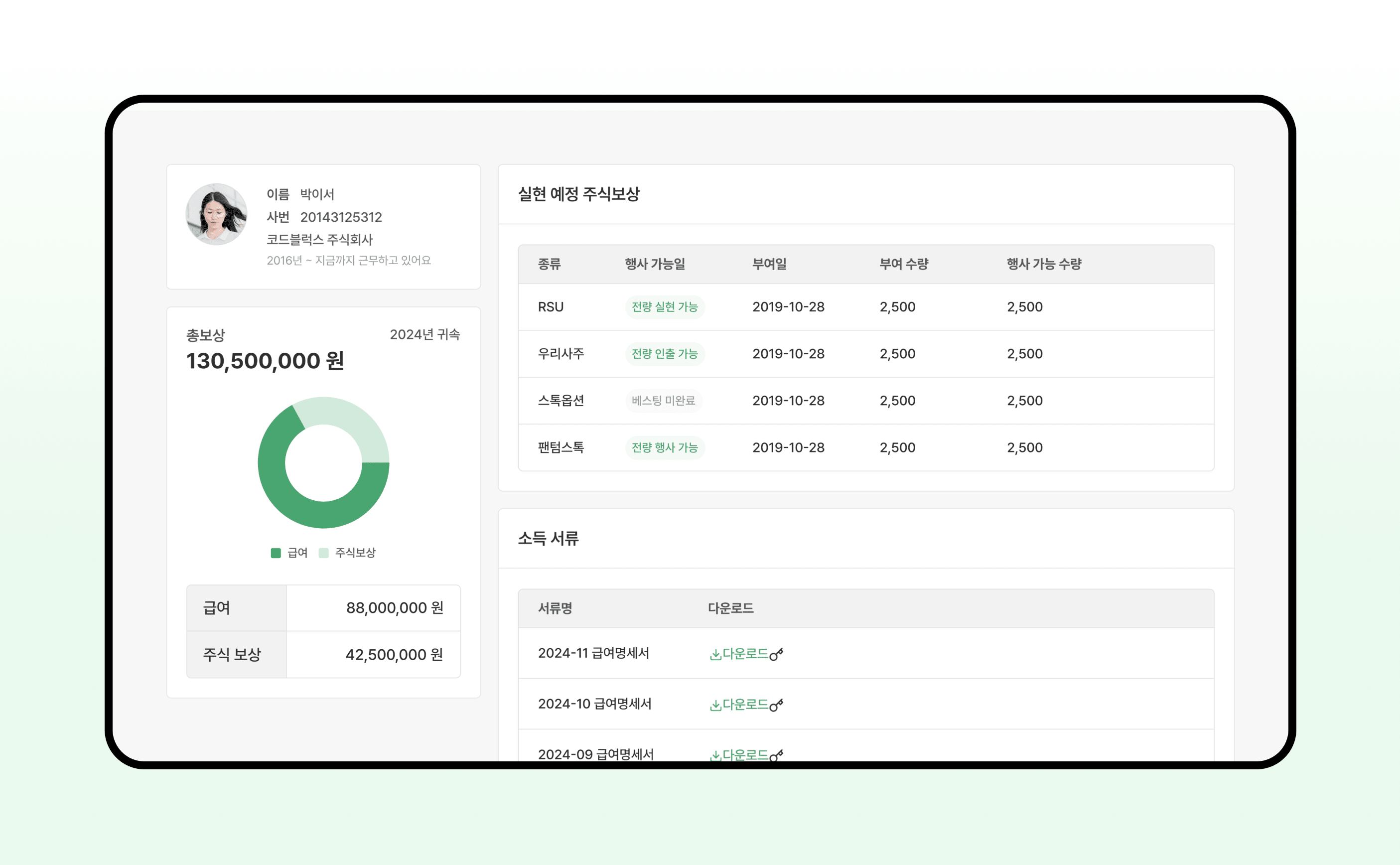Click the 박이서 profile photo
The image size is (1400, 865).
coord(216,215)
